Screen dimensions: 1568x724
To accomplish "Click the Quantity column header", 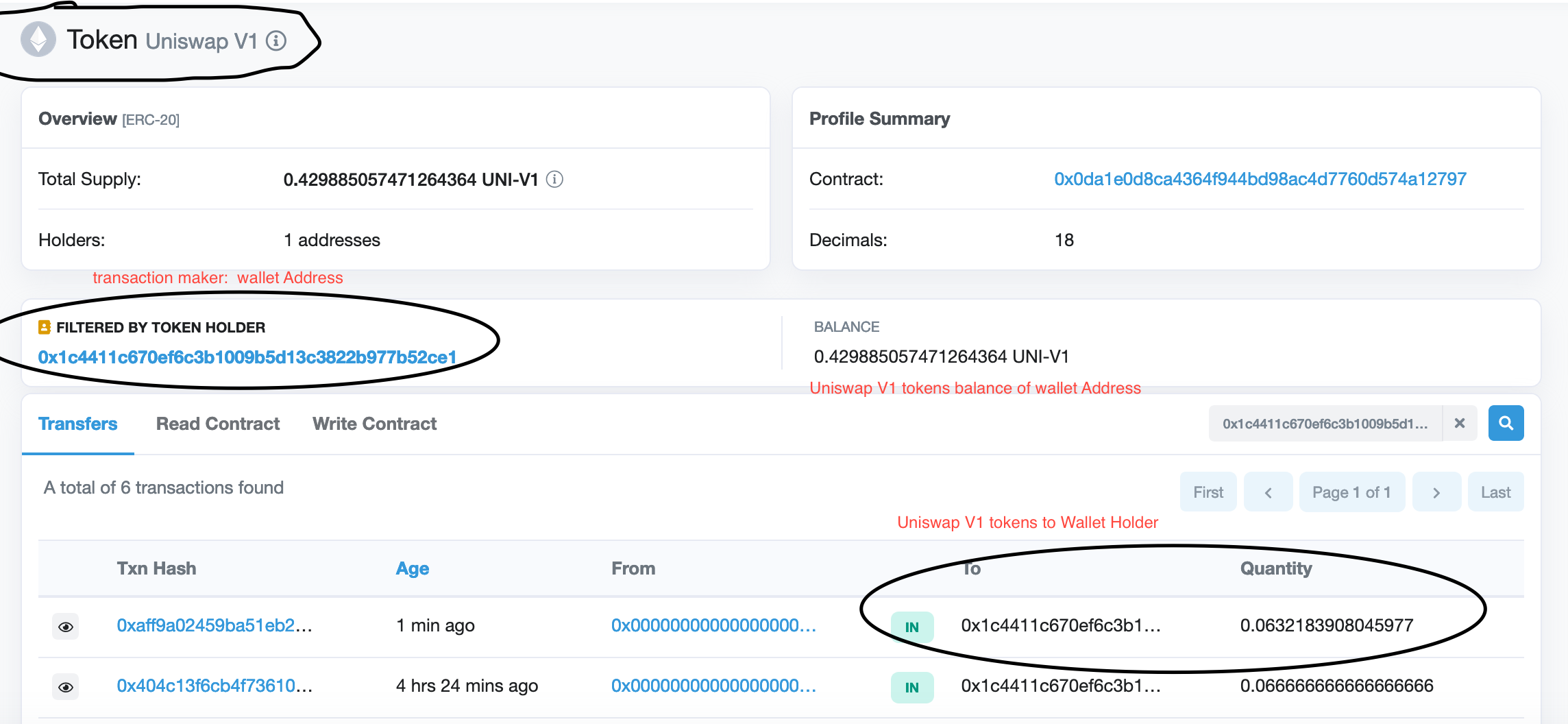I will click(x=1276, y=568).
